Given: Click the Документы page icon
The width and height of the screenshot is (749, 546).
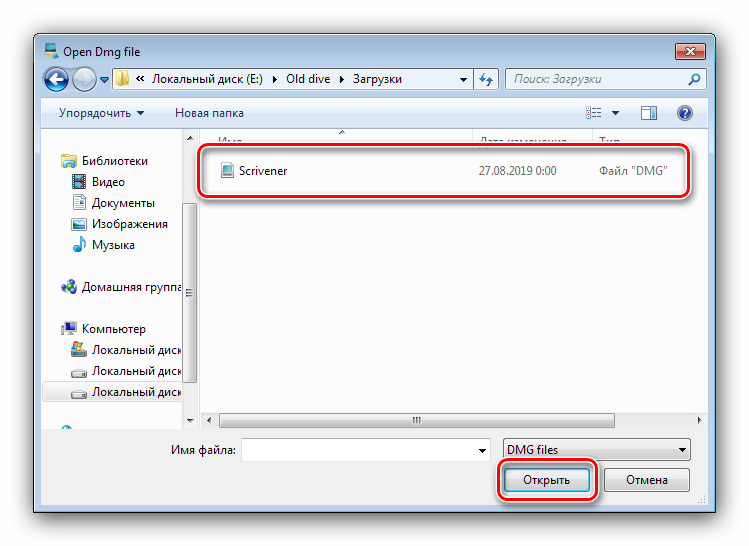Looking at the screenshot, I should 79,203.
